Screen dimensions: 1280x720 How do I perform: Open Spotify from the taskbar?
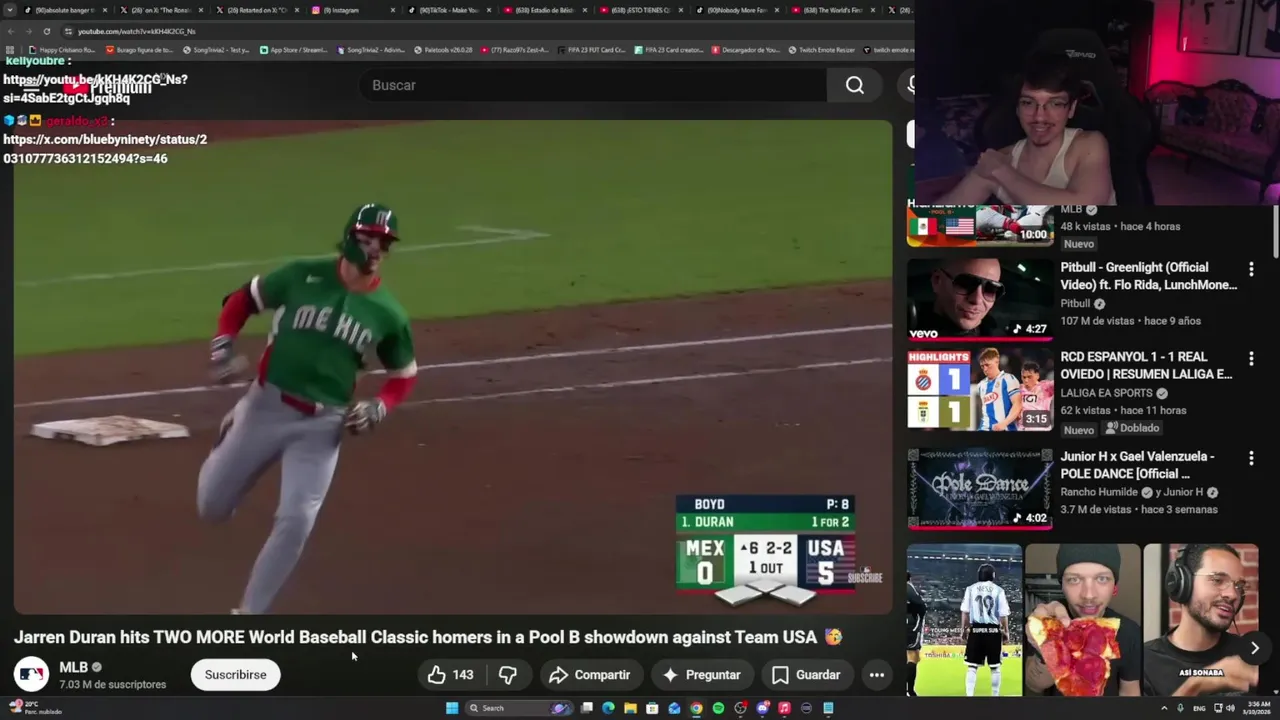pos(718,708)
